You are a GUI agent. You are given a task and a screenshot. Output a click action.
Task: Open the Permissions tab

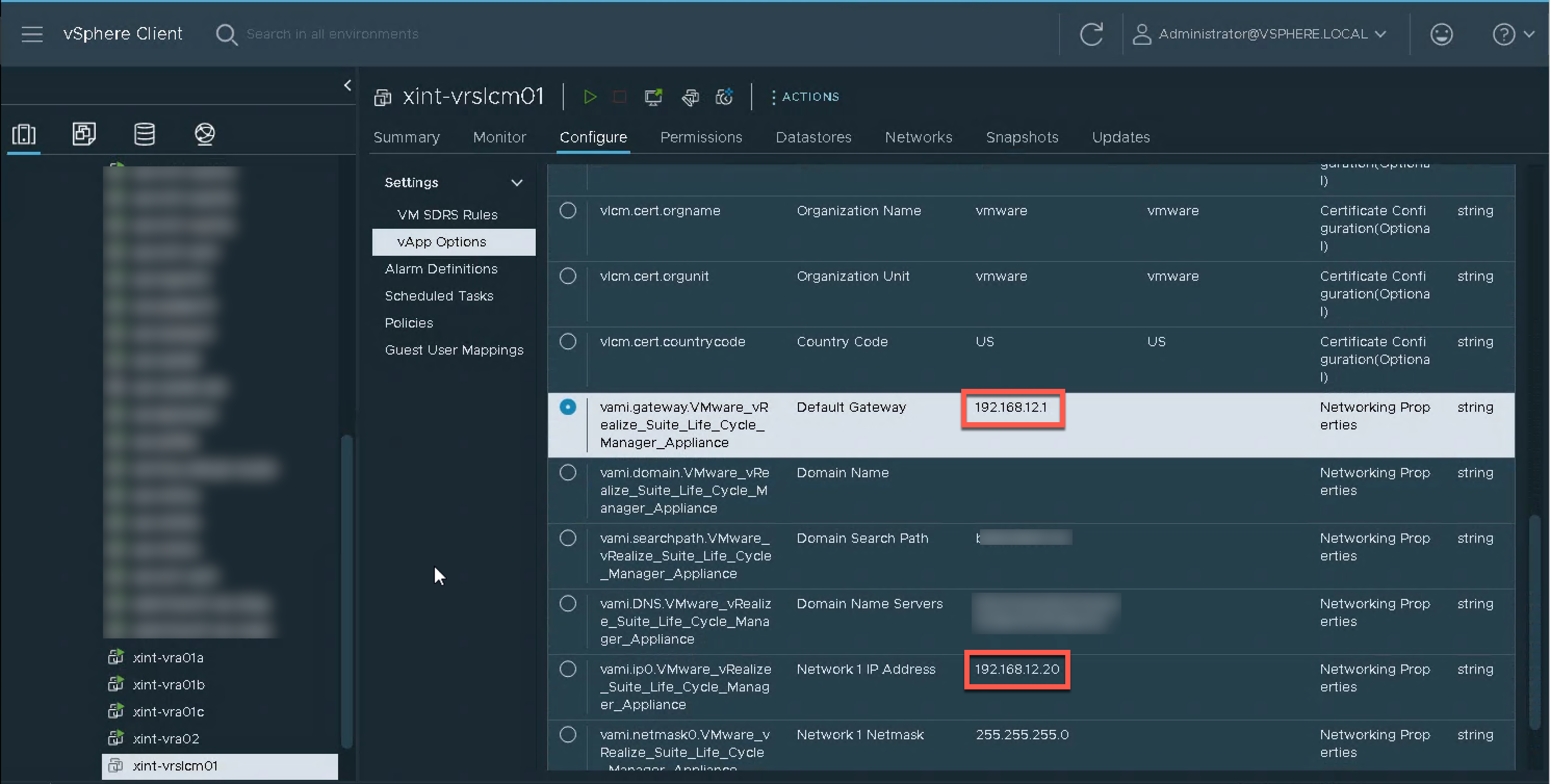[x=701, y=137]
